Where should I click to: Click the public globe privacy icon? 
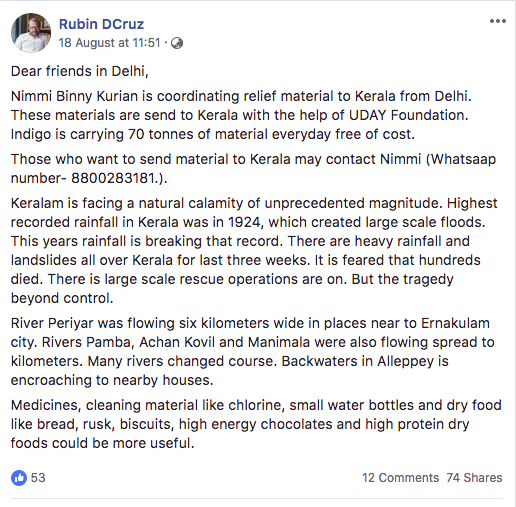tap(177, 43)
